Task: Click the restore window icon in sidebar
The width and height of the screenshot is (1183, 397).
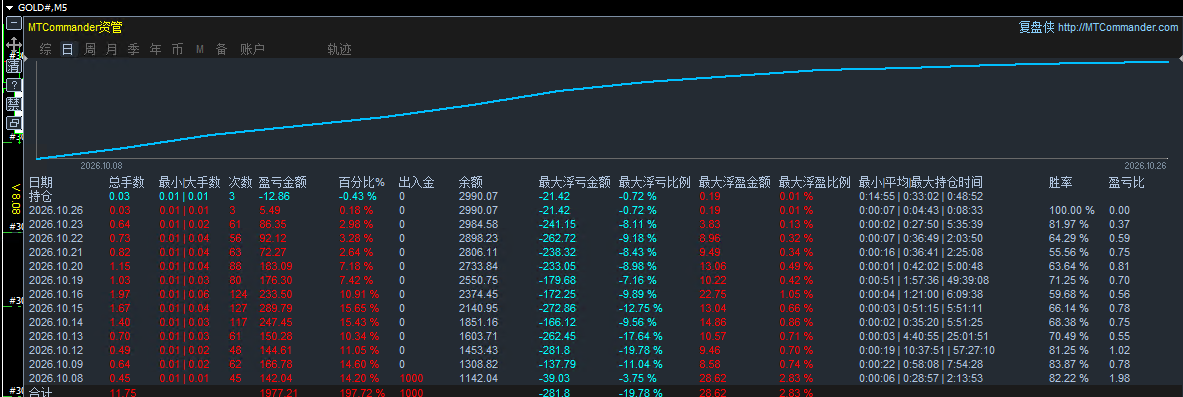Action: (14, 123)
